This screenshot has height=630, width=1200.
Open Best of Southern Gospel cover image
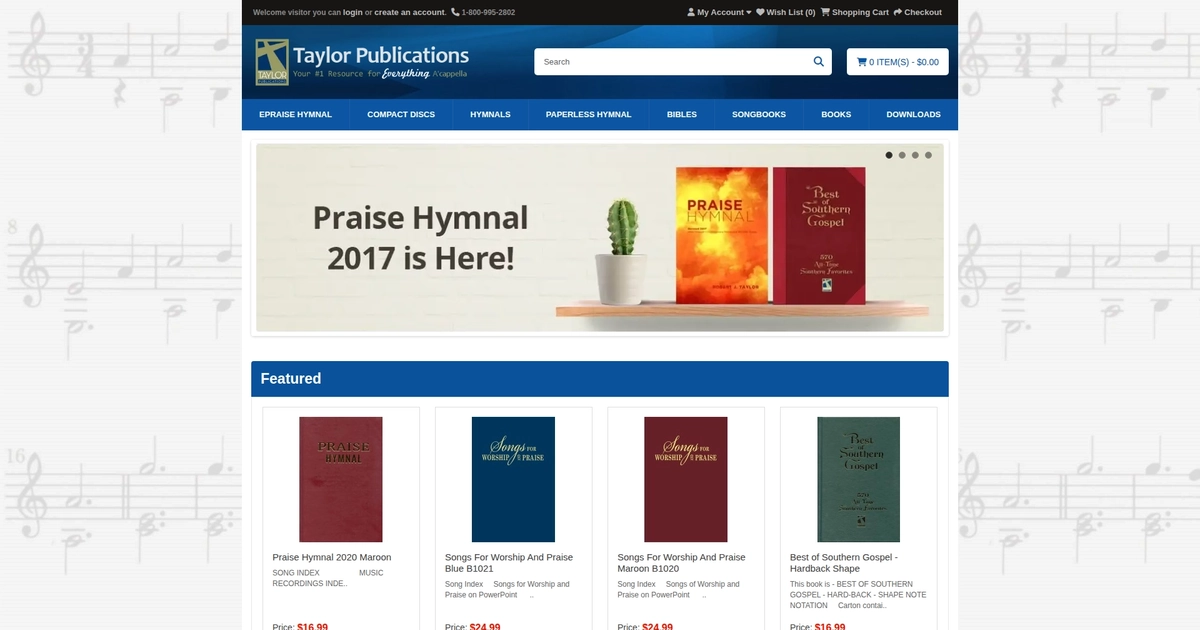pyautogui.click(x=858, y=479)
